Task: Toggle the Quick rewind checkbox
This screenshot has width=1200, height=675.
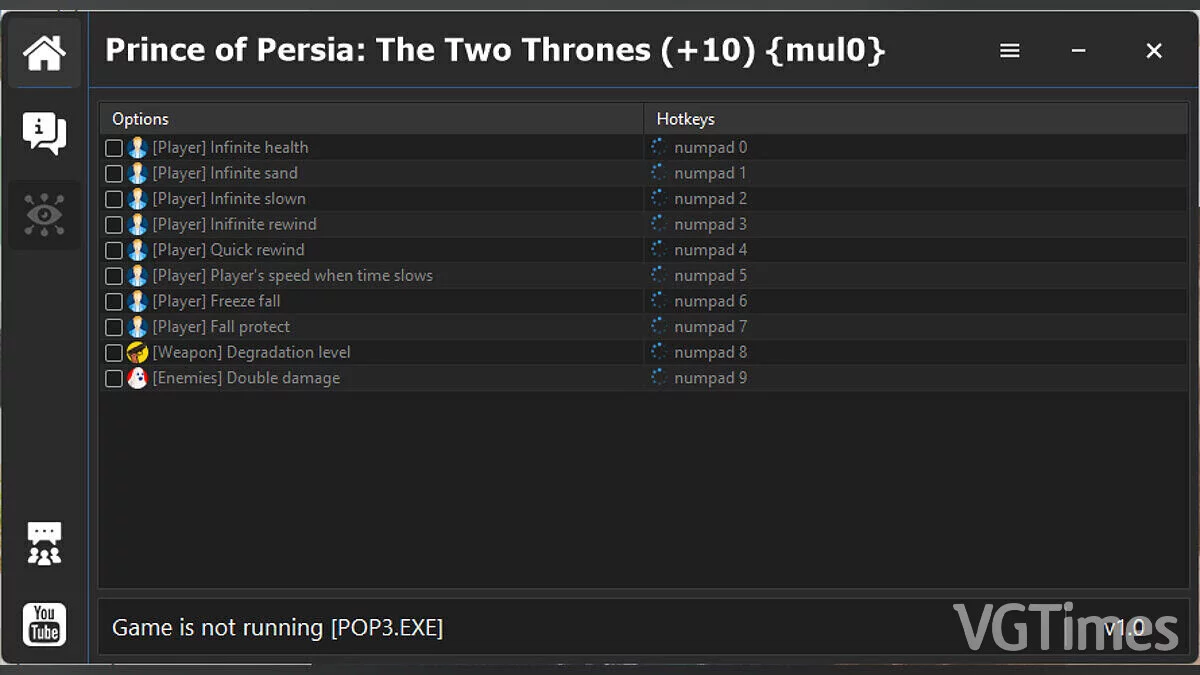Action: 114,250
